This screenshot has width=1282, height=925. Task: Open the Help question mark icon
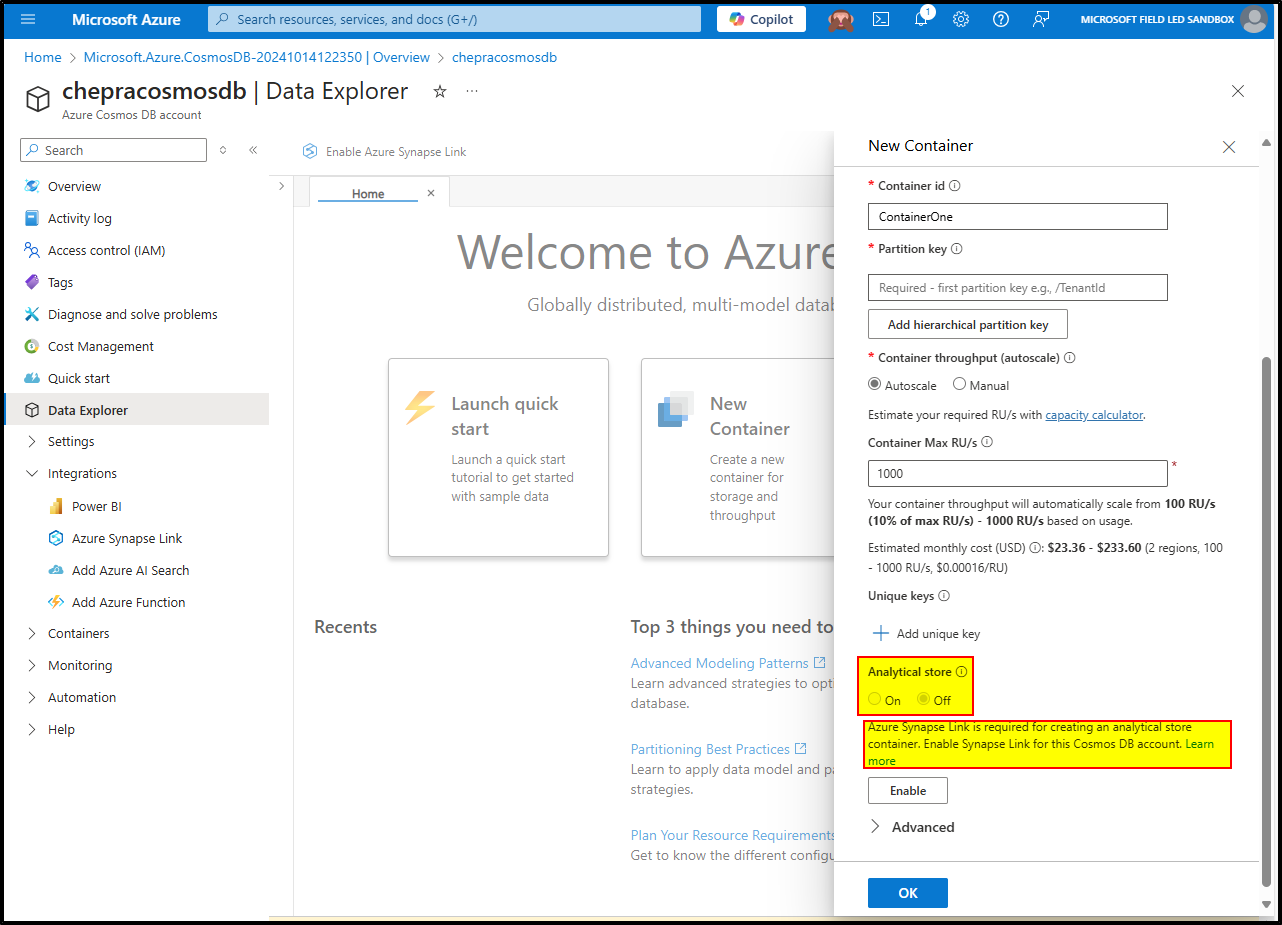pyautogui.click(x=1001, y=19)
